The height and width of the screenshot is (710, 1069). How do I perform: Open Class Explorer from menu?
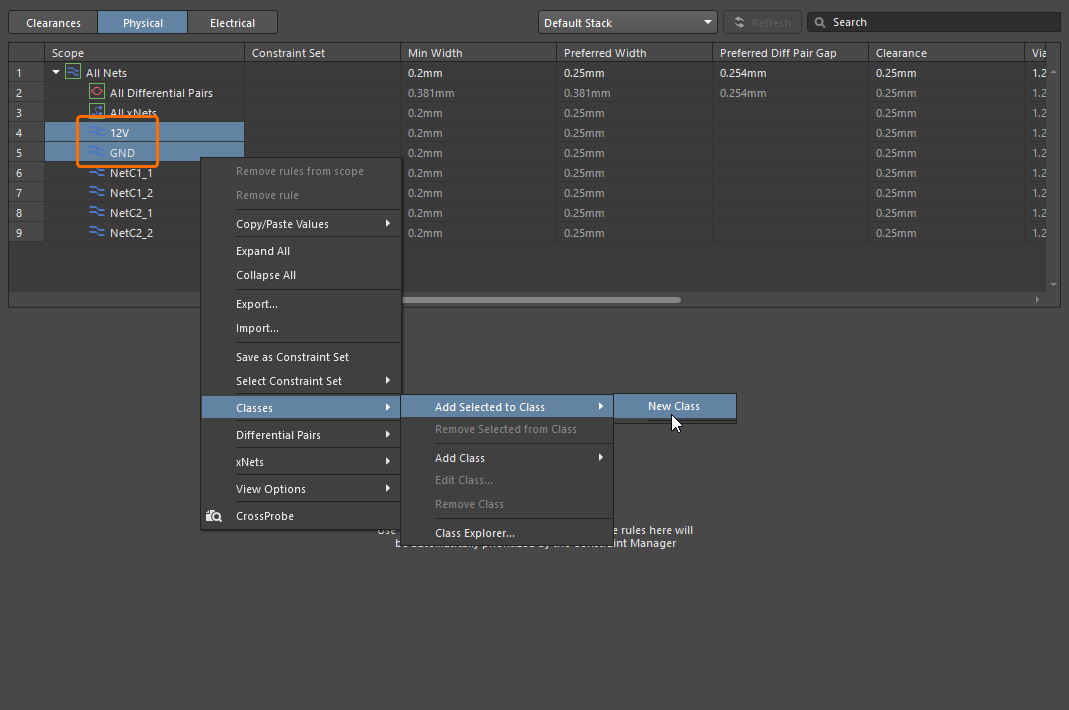[475, 533]
